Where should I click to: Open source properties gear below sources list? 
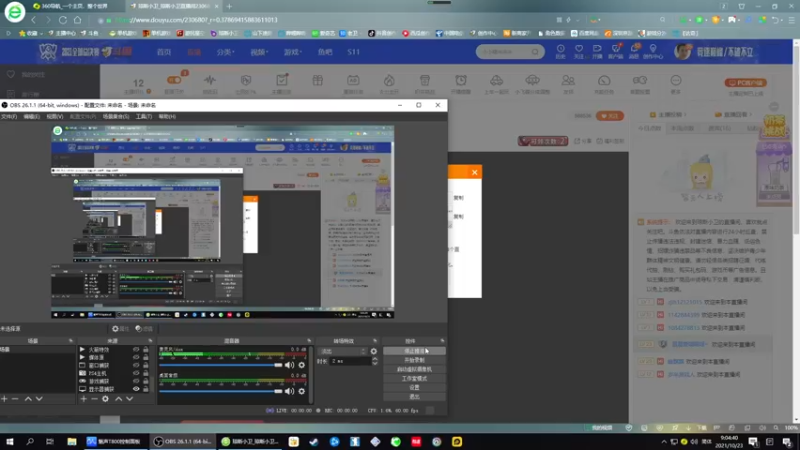pyautogui.click(x=105, y=398)
